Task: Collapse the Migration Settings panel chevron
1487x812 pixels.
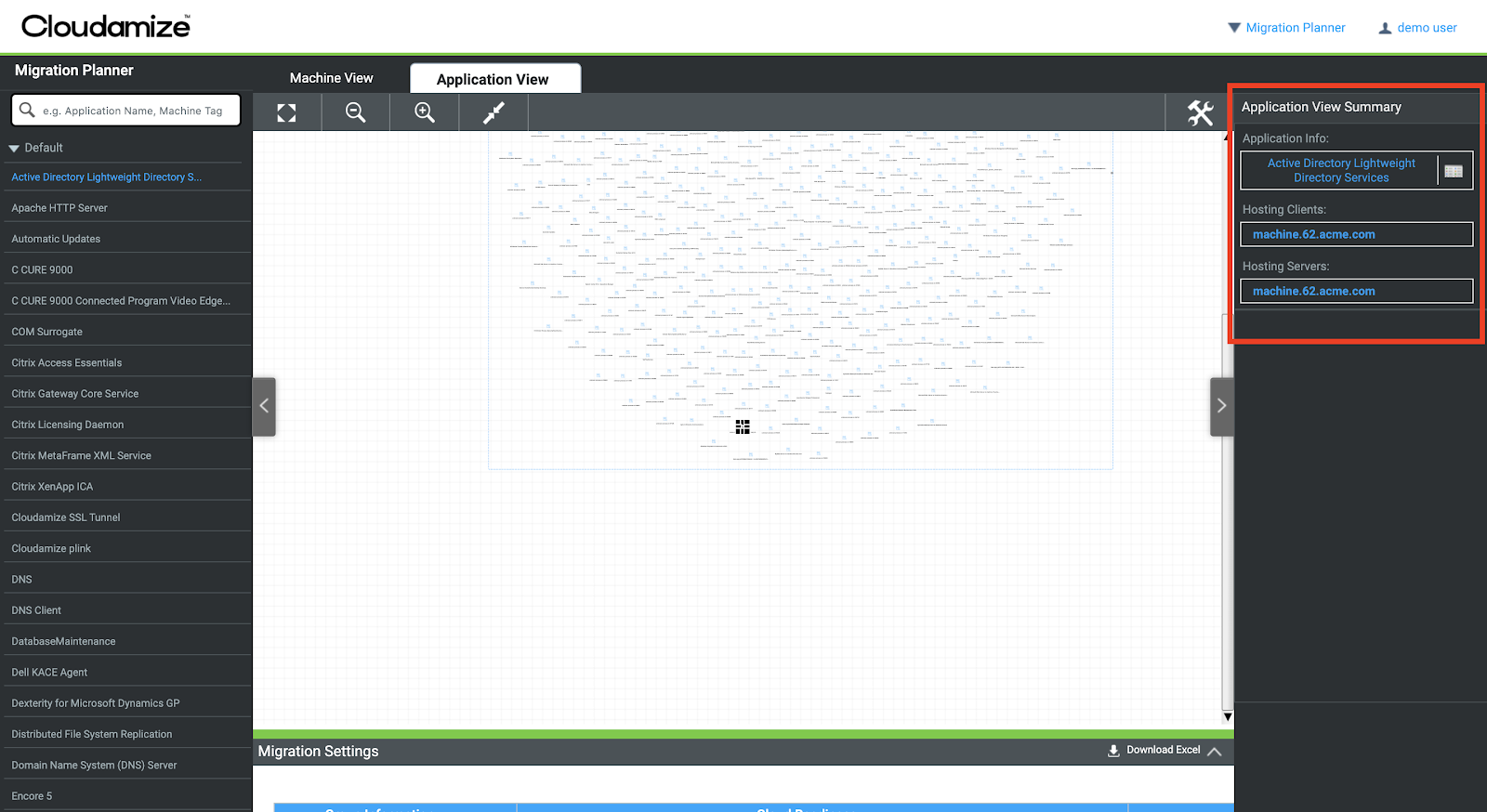Action: (x=1215, y=752)
